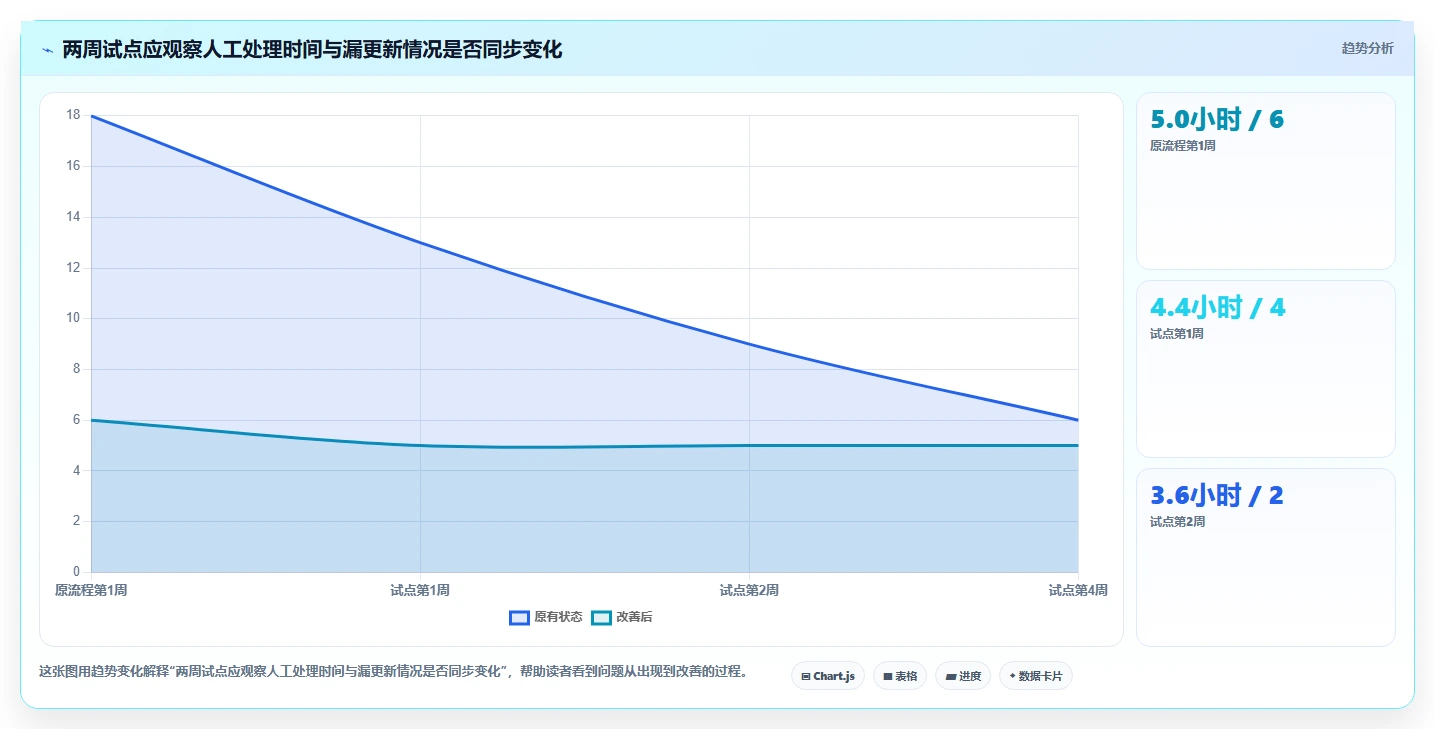Click the 原有状态 legend text
This screenshot has width=1435, height=729.
[x=558, y=618]
